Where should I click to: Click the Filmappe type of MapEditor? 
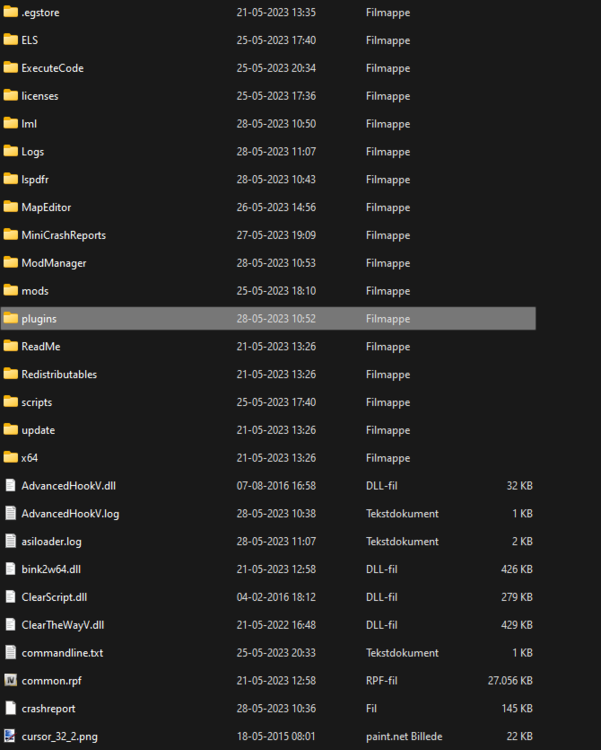388,207
